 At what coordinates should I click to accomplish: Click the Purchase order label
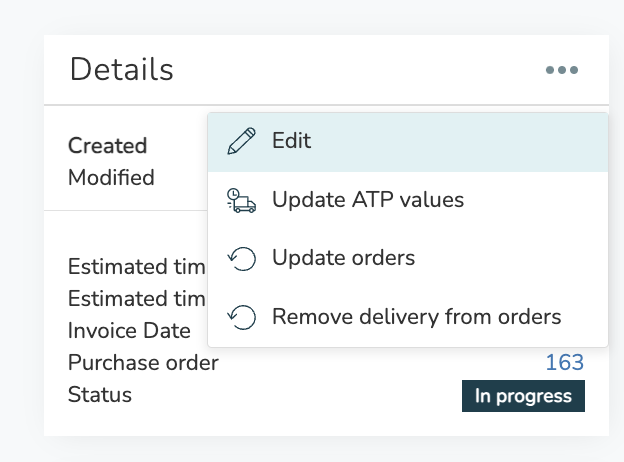(143, 363)
